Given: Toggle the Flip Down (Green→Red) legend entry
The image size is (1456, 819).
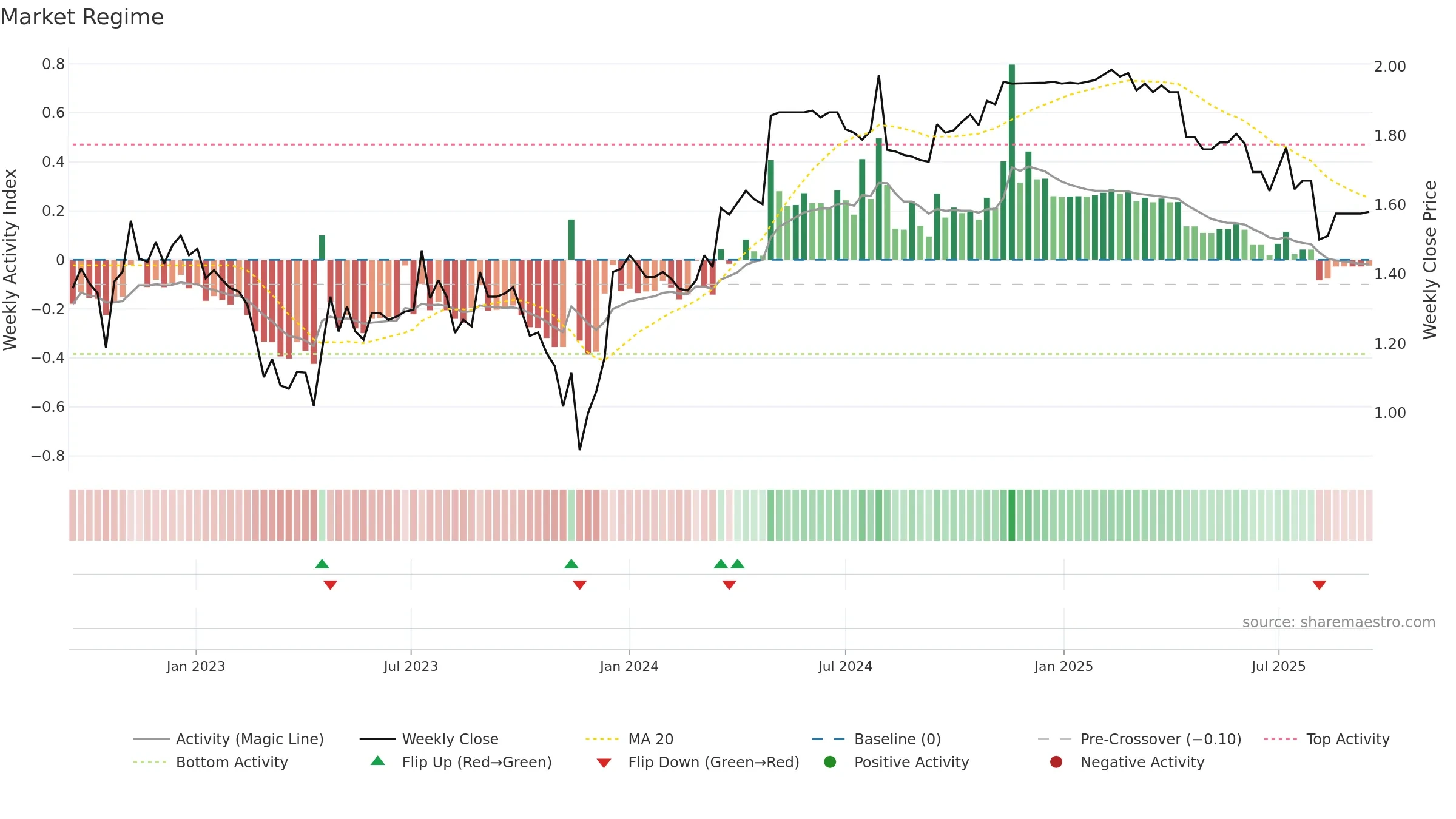Looking at the screenshot, I should (698, 762).
